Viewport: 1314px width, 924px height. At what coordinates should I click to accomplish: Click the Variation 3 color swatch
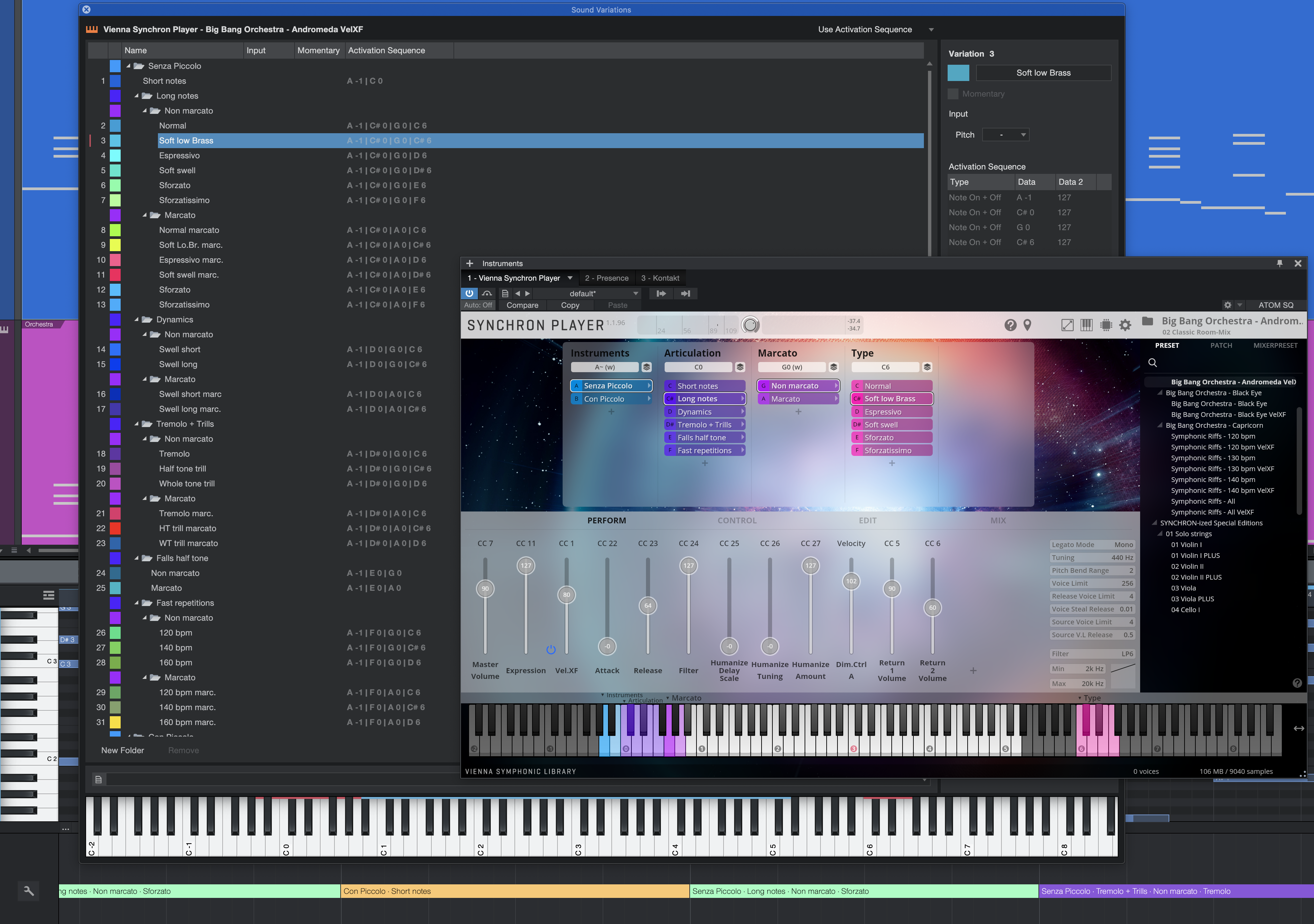point(958,73)
